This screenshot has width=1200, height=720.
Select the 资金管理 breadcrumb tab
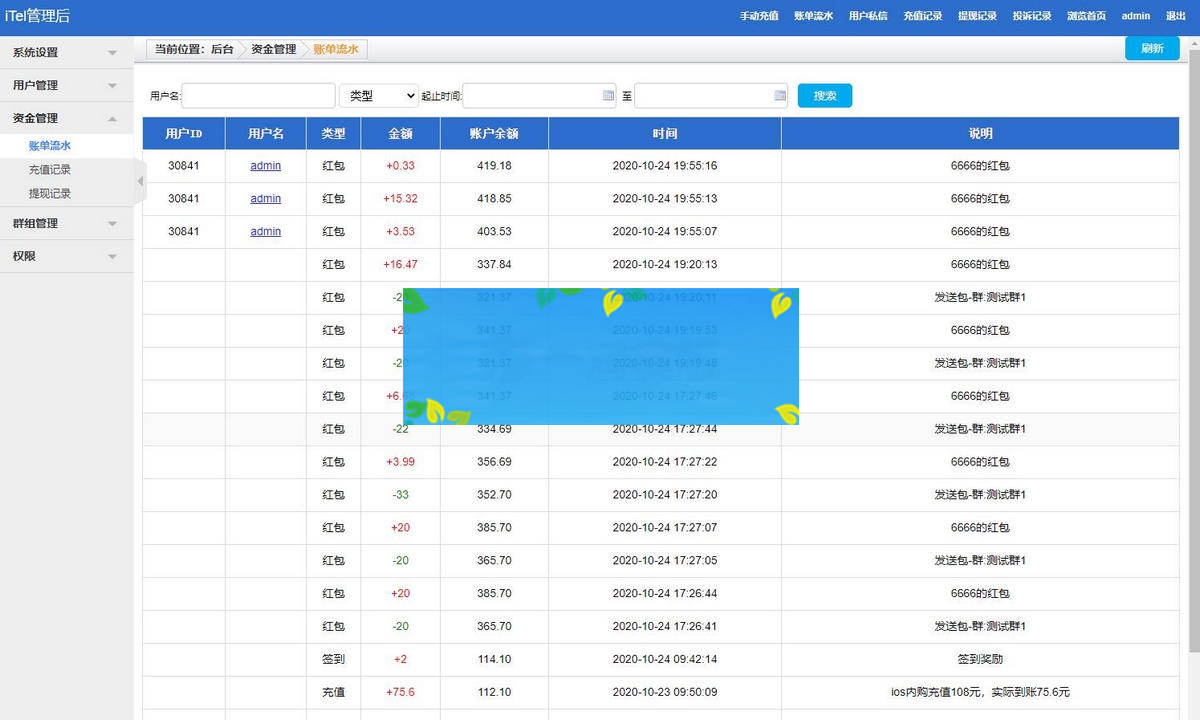tap(271, 48)
